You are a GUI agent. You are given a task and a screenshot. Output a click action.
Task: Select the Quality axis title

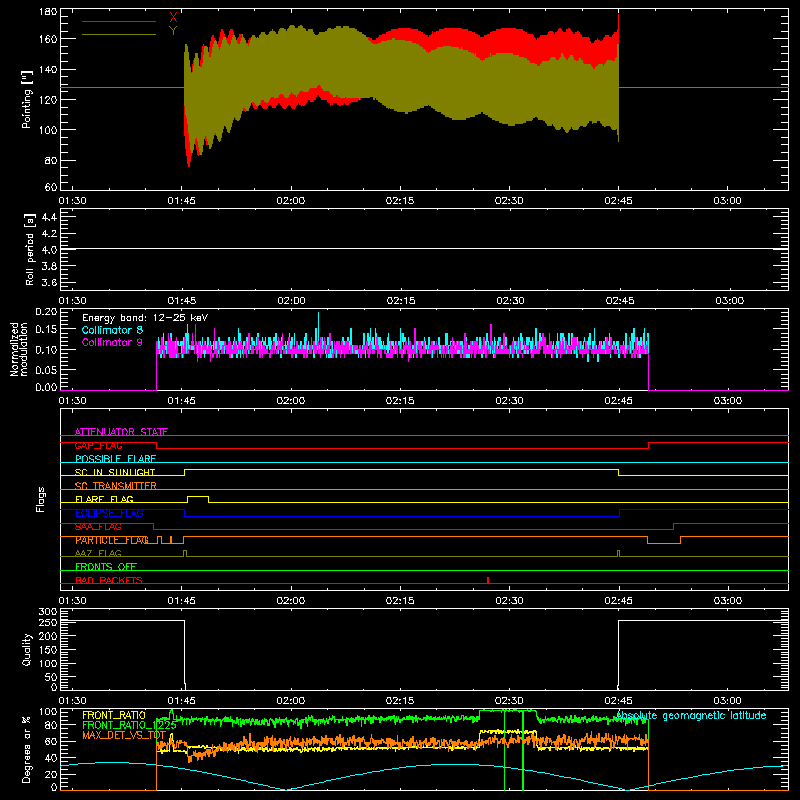(27, 649)
